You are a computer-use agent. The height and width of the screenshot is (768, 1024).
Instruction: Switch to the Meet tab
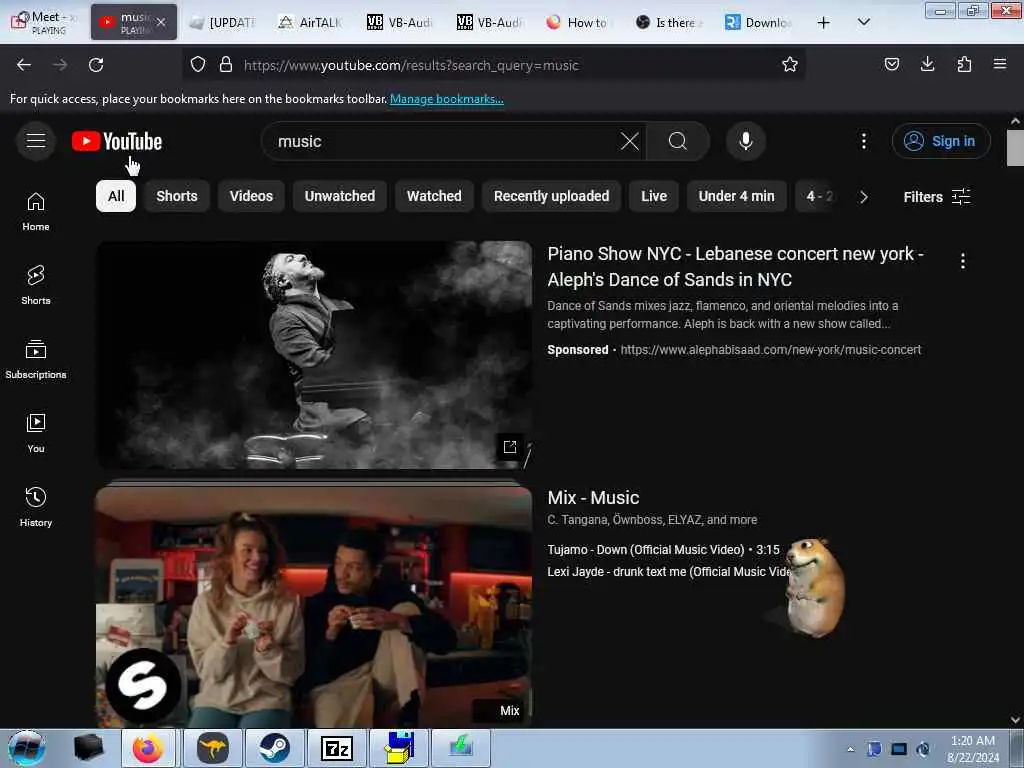pos(43,22)
